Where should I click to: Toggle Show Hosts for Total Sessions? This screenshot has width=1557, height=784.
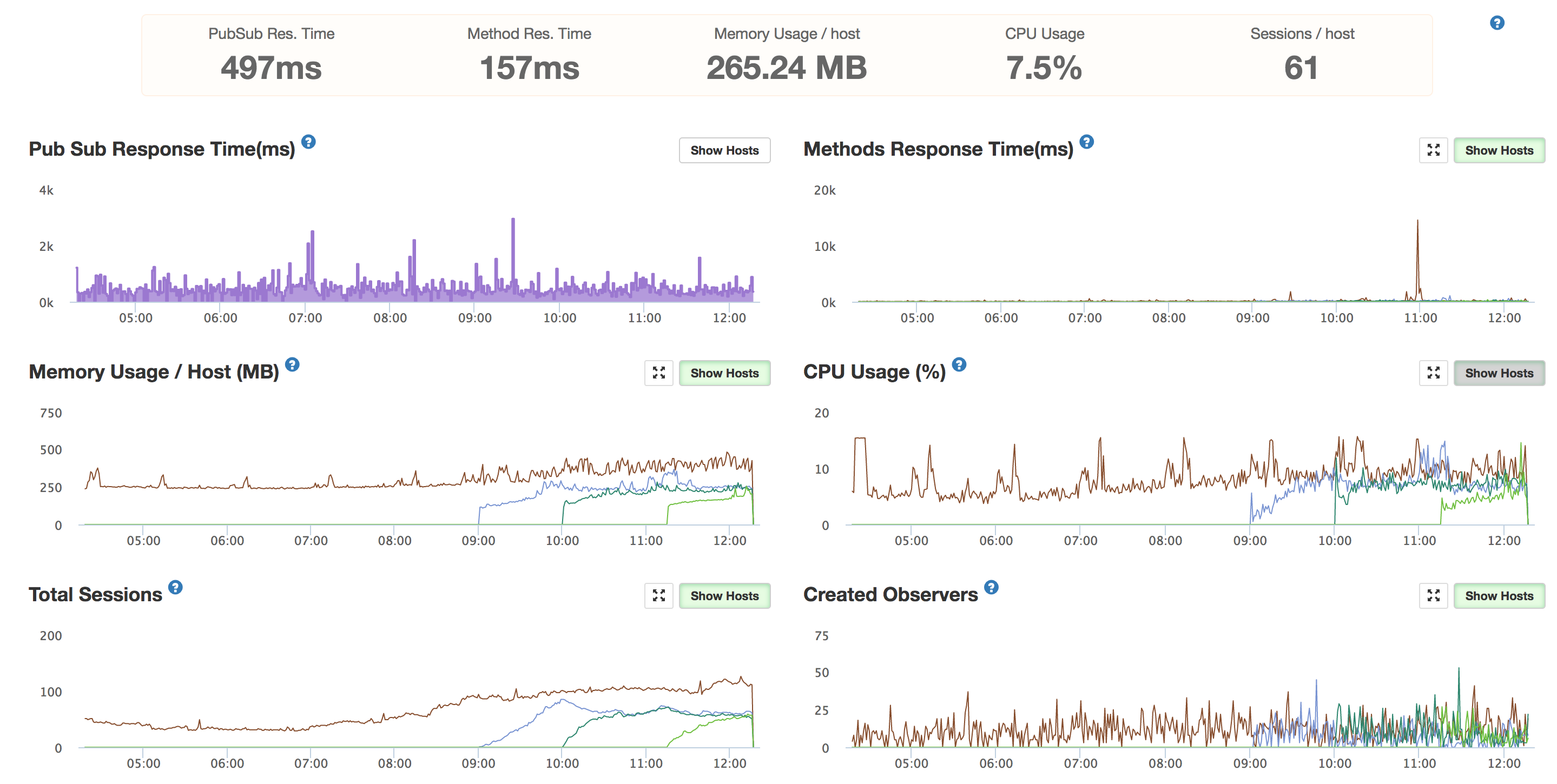pyautogui.click(x=724, y=596)
